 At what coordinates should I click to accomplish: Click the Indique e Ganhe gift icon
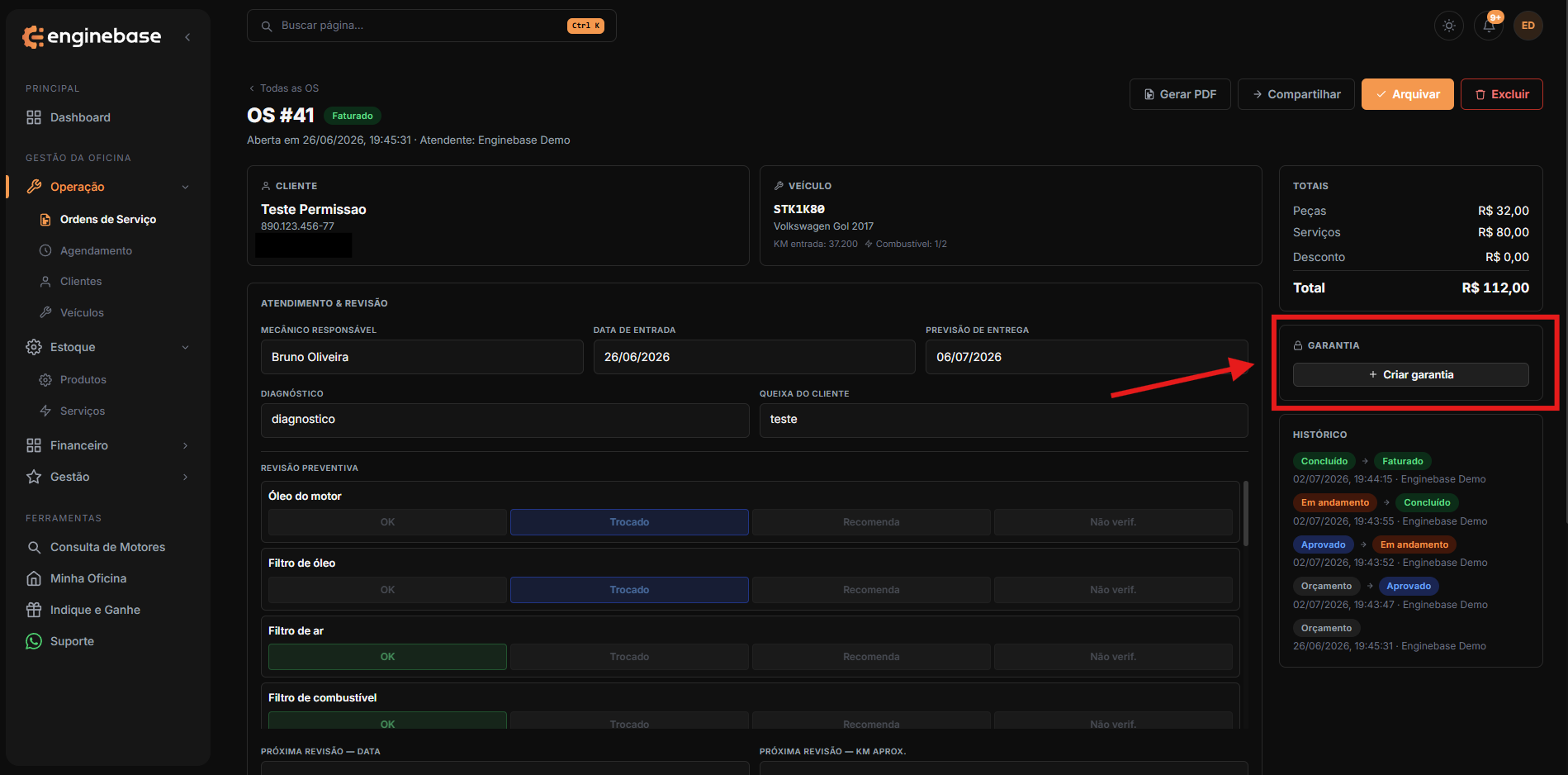(34, 610)
